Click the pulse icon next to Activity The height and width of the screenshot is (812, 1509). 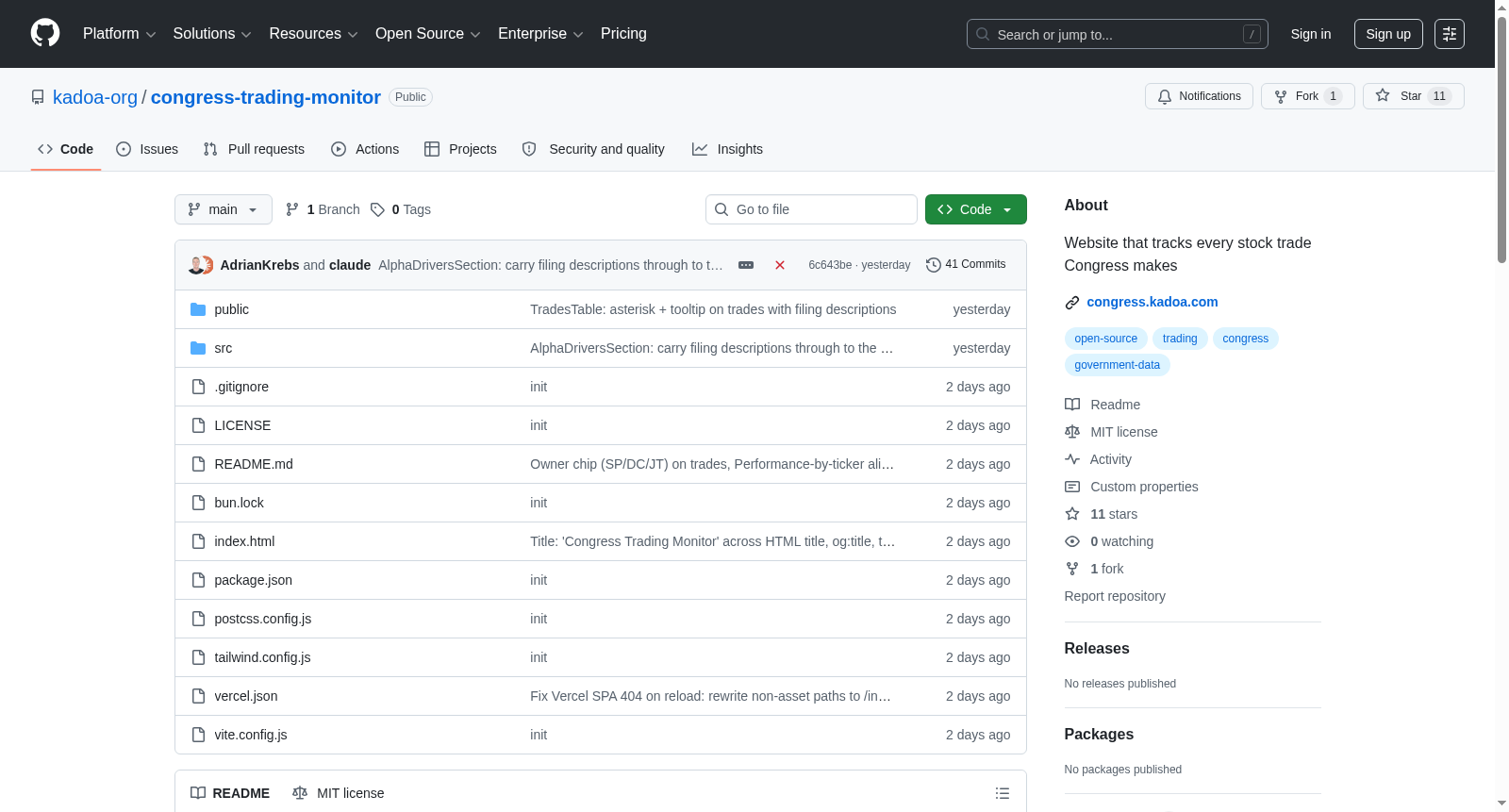coord(1072,459)
